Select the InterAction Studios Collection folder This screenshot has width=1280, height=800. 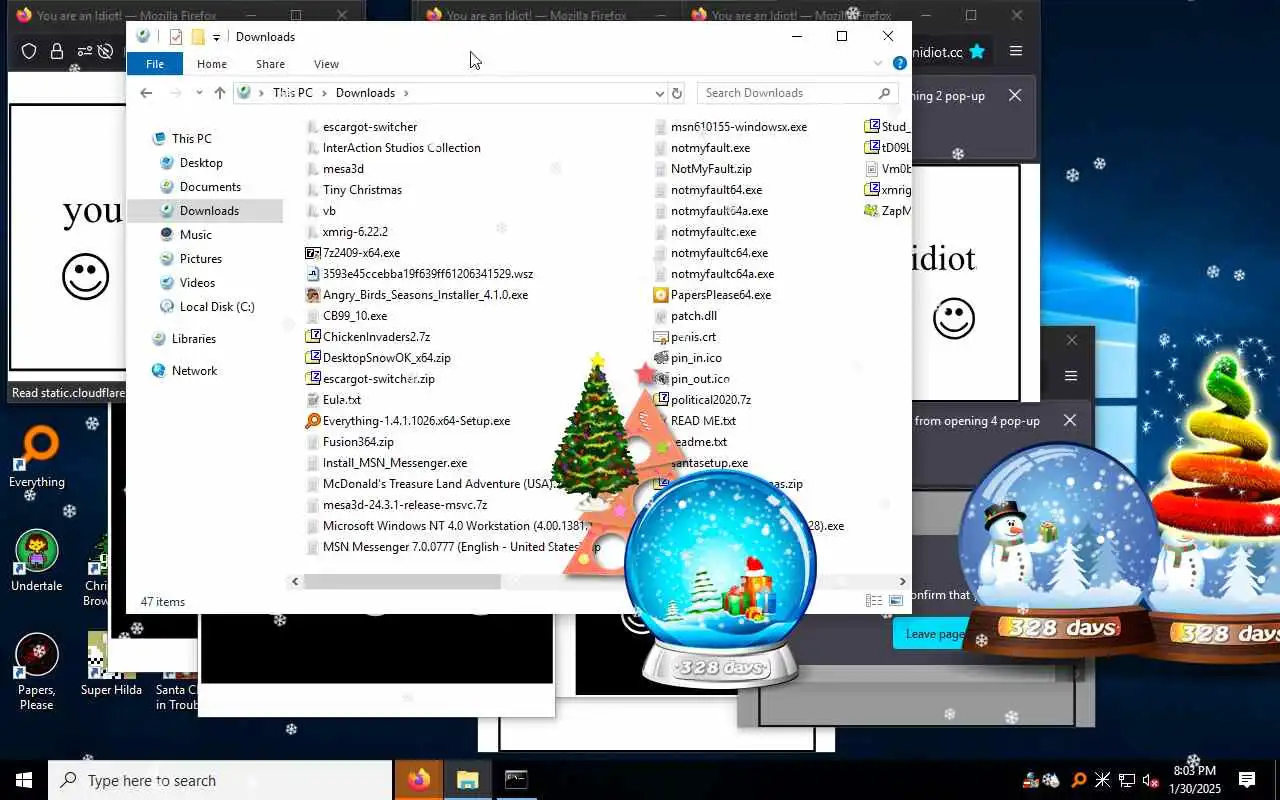point(401,148)
